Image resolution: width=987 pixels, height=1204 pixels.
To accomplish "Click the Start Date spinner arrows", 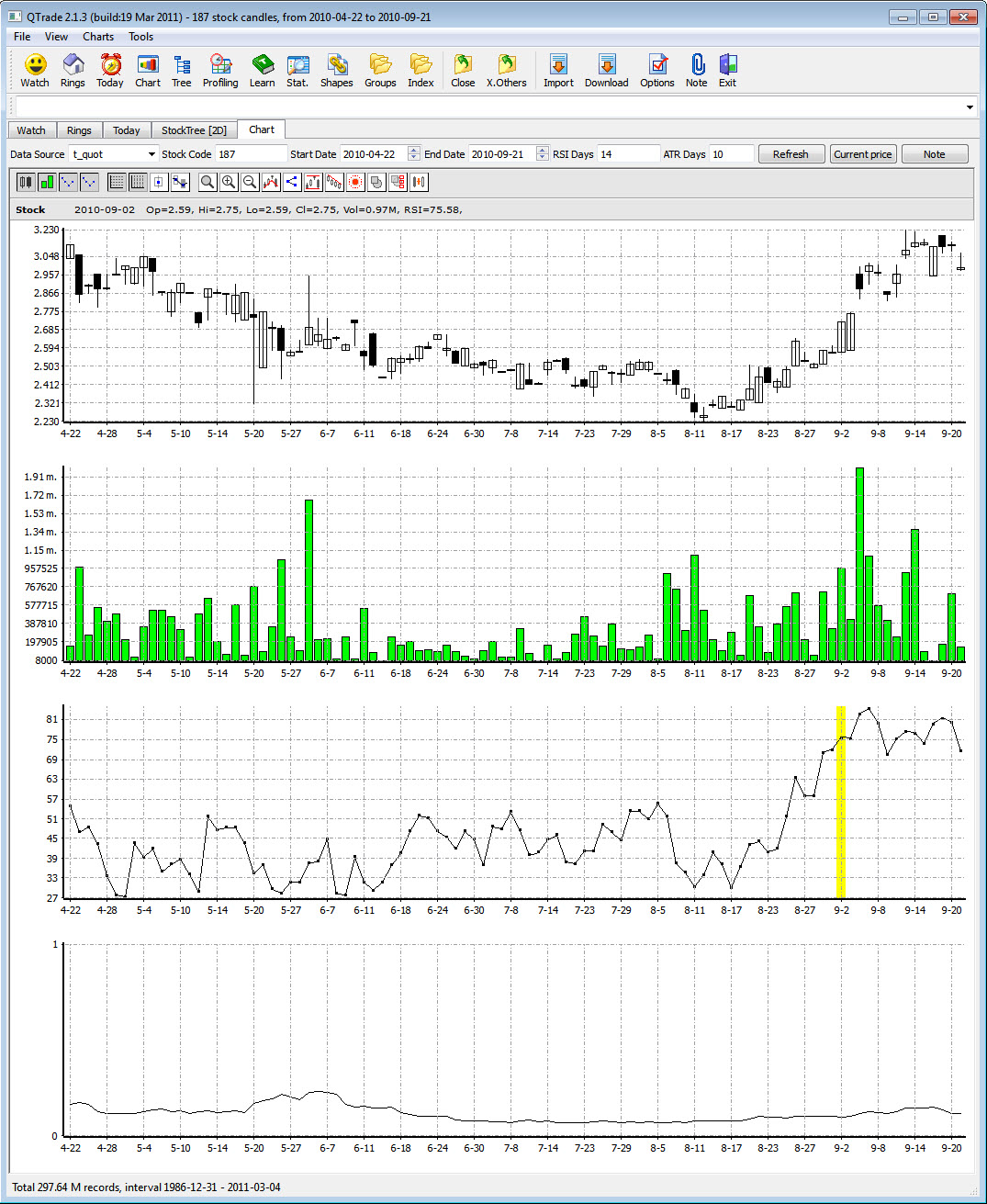I will click(x=414, y=154).
